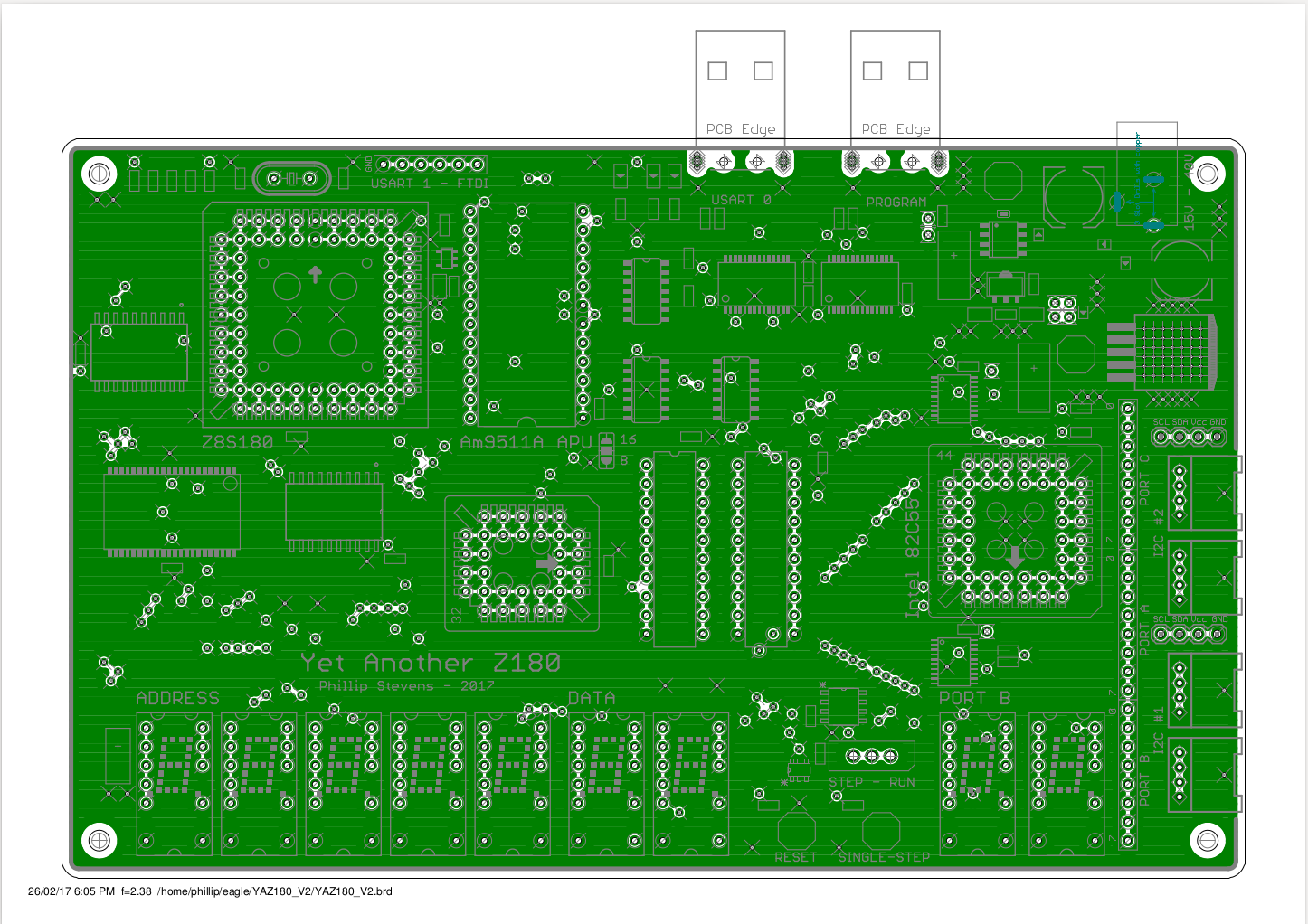Click the down arrow in 82C55 socket
Image resolution: width=1308 pixels, height=924 pixels.
[x=1015, y=556]
